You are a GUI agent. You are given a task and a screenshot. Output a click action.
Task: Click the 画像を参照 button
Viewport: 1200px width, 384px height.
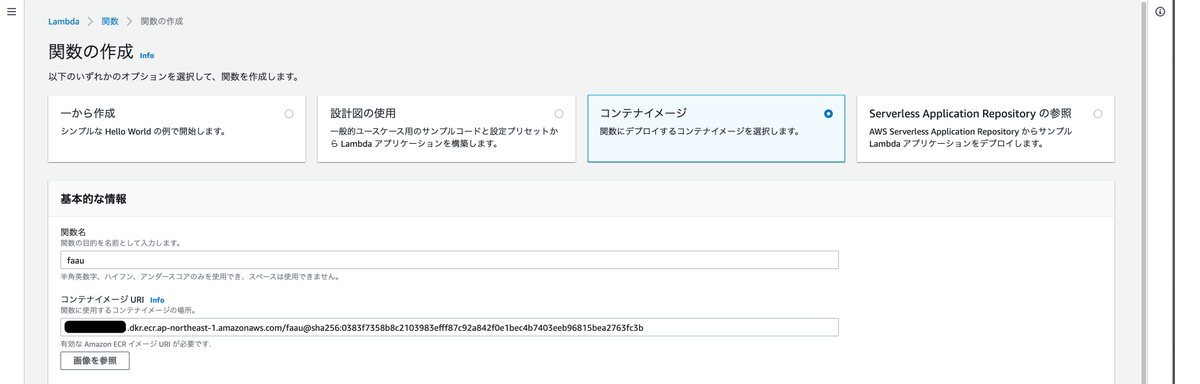tap(95, 360)
